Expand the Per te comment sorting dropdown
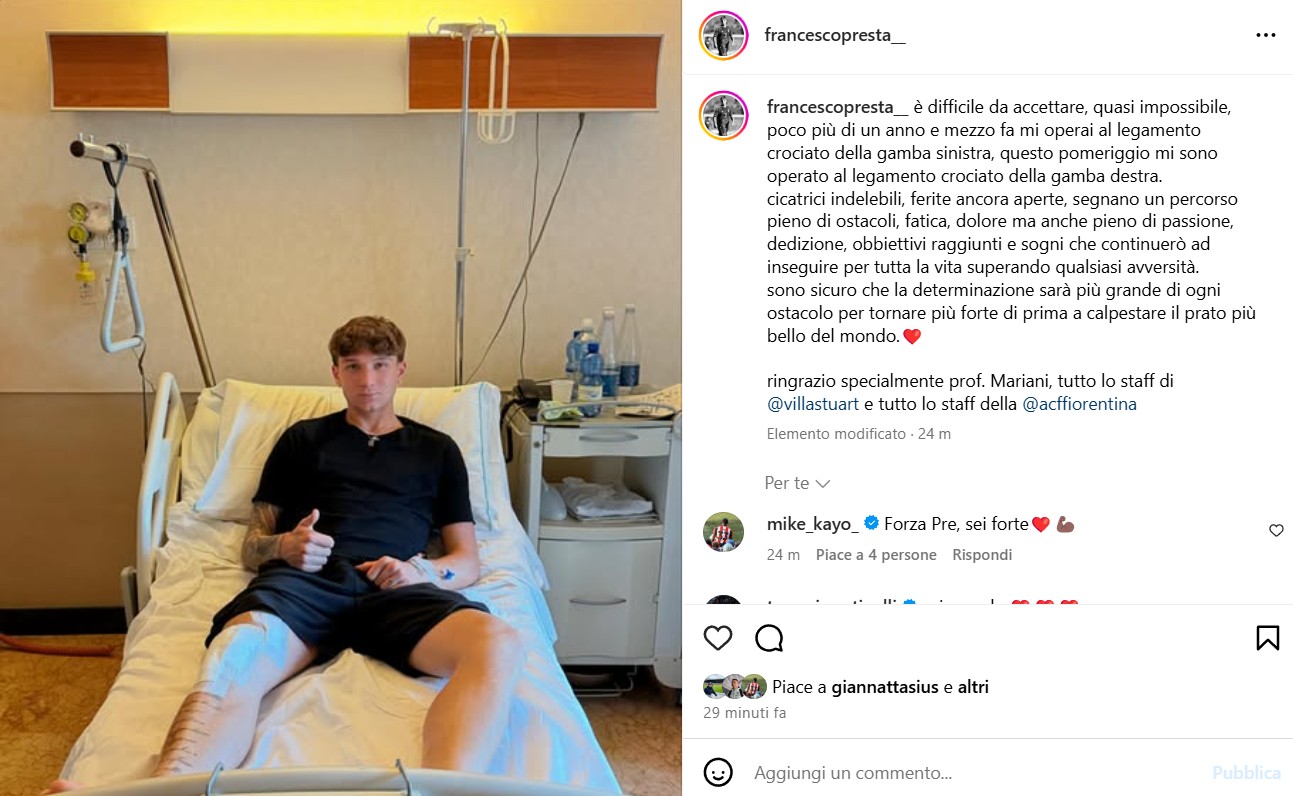The height and width of the screenshot is (796, 1293). point(797,483)
